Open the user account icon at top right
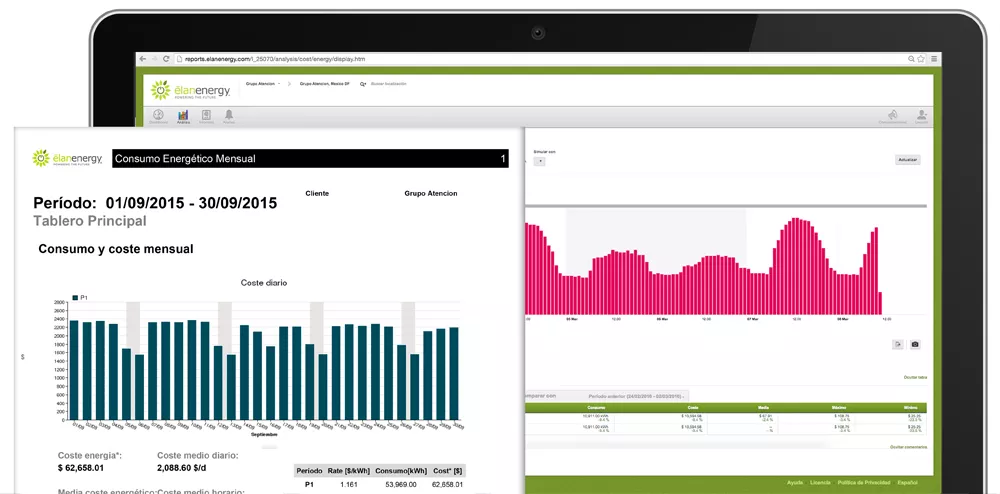 [921, 116]
